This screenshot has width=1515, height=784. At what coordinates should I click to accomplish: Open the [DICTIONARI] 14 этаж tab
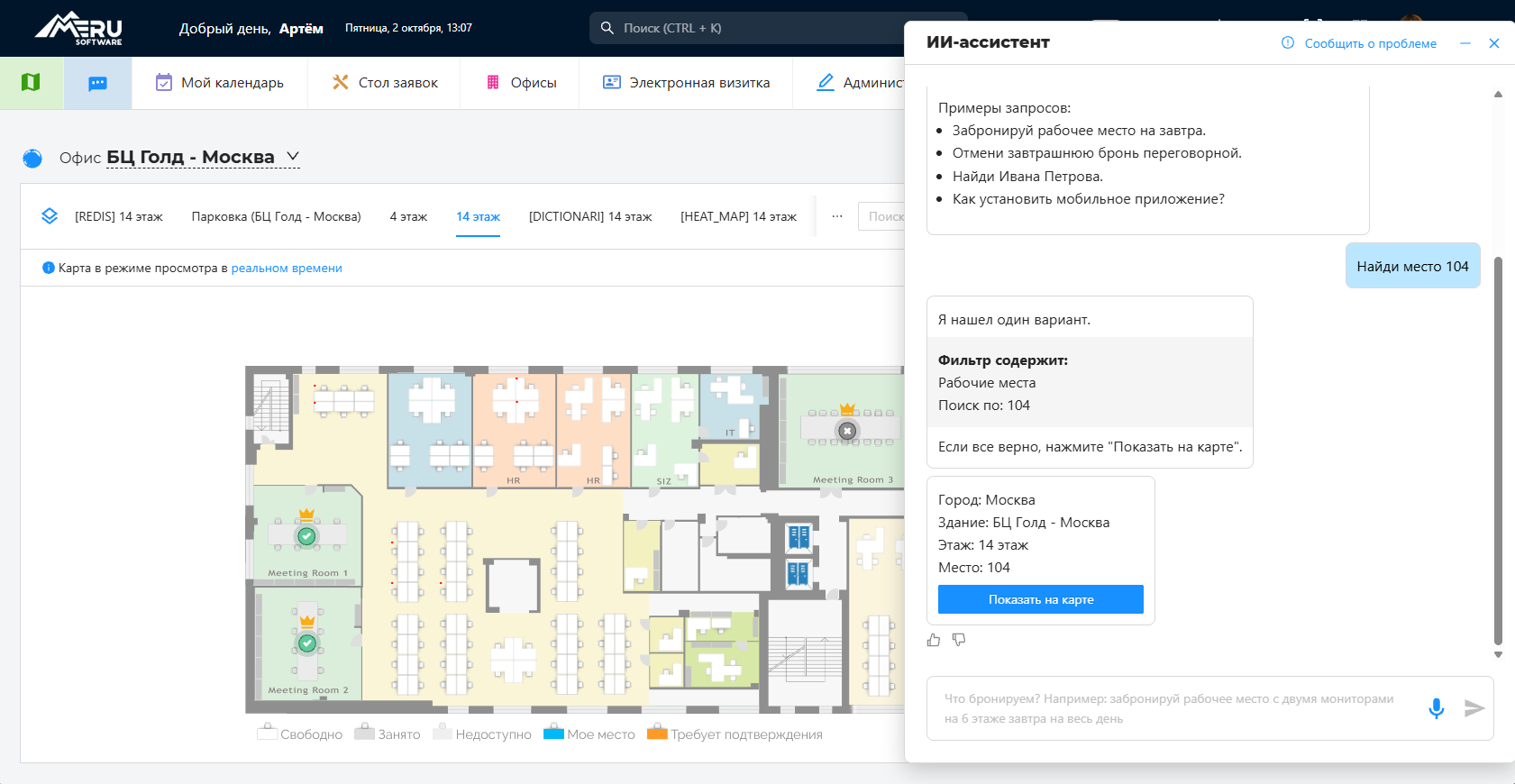click(x=590, y=216)
